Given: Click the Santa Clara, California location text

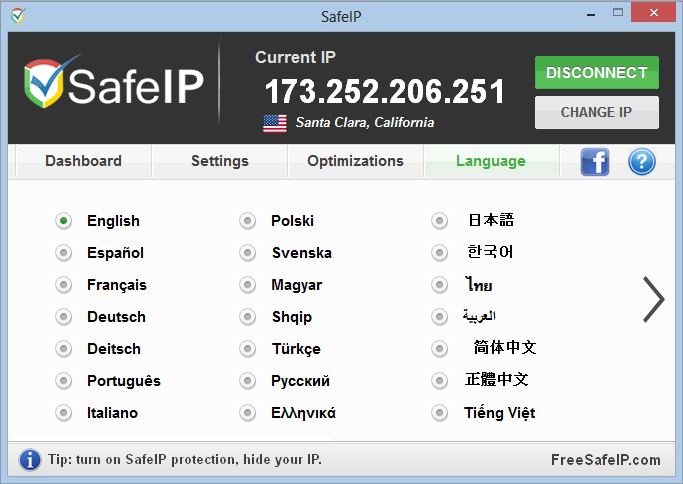Looking at the screenshot, I should click(365, 122).
